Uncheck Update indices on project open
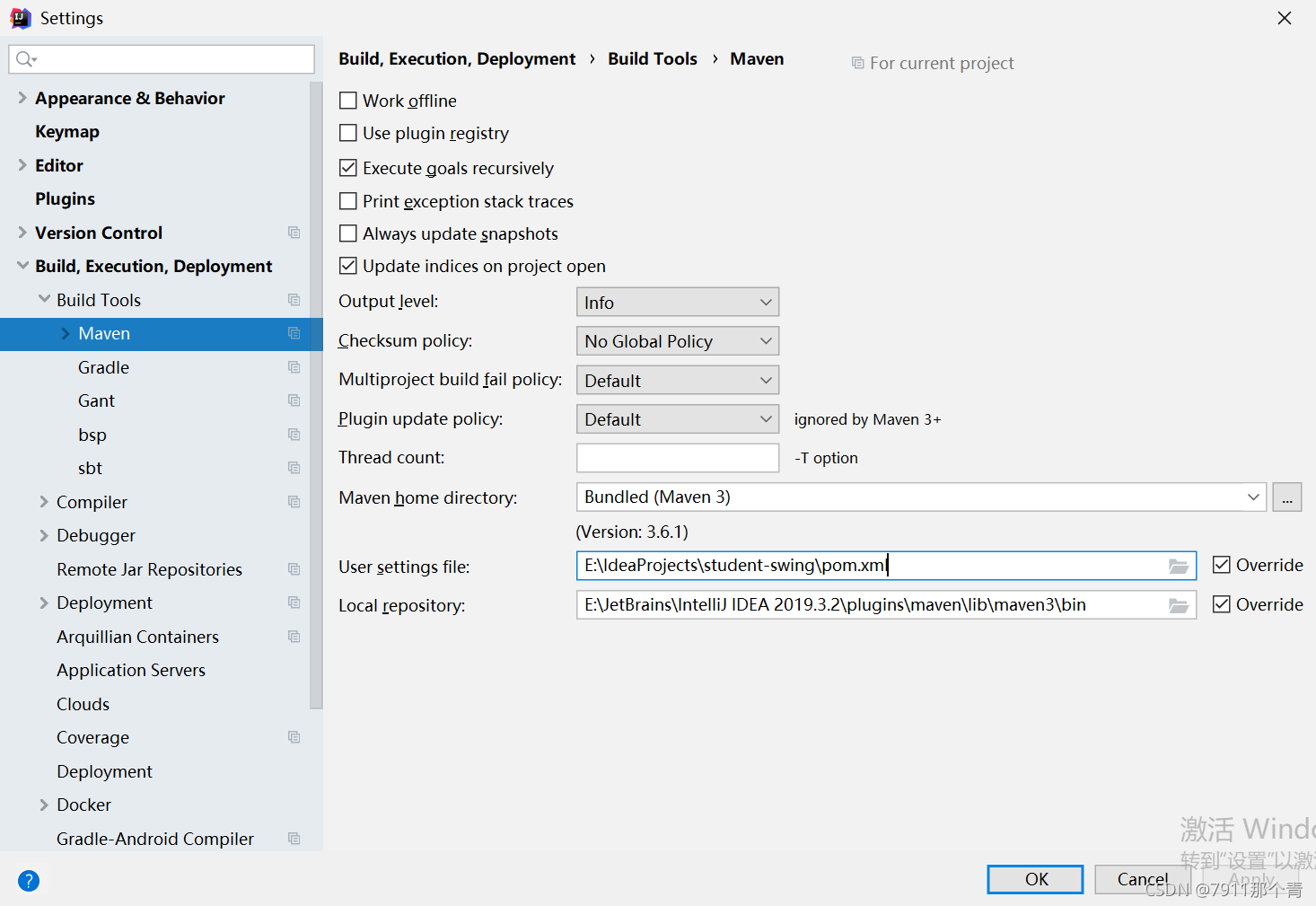The image size is (1316, 906). [348, 266]
